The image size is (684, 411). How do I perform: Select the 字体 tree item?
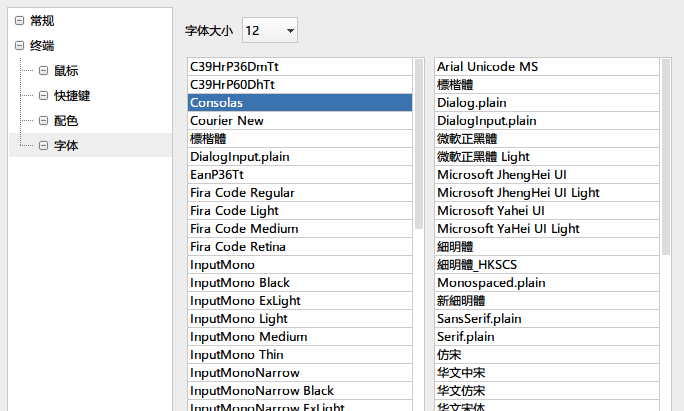pos(66,146)
